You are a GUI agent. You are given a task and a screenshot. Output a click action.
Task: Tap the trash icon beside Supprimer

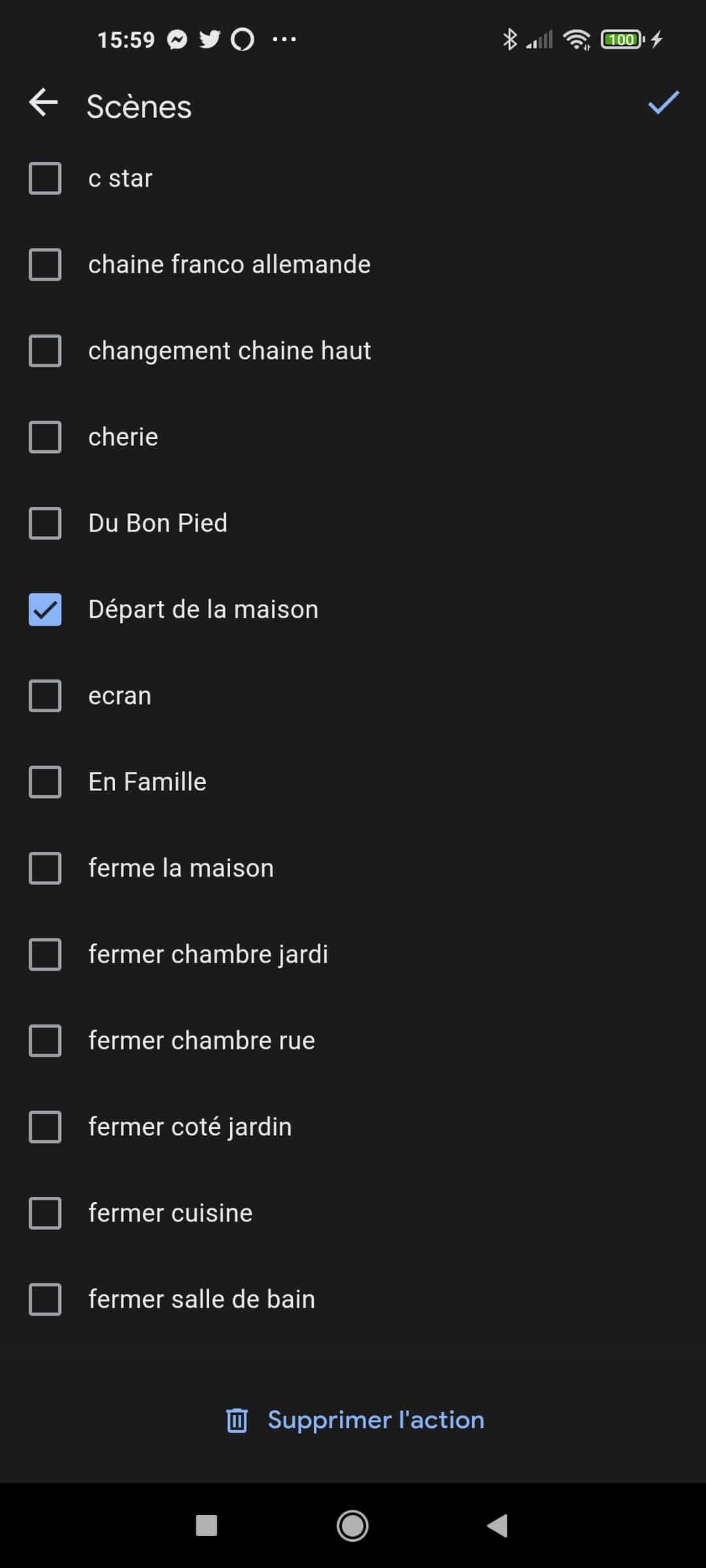237,1420
